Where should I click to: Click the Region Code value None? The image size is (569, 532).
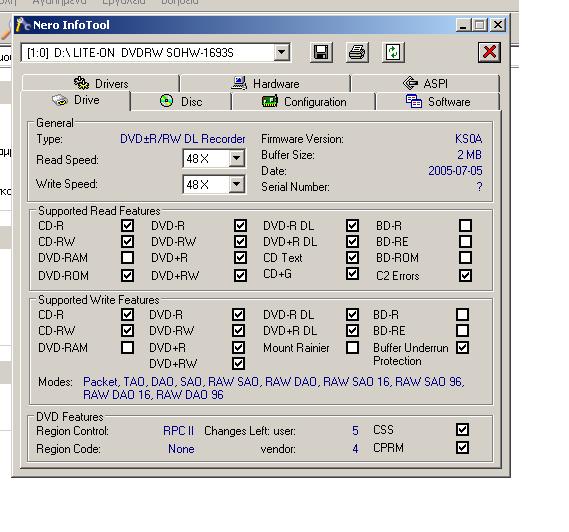[181, 449]
